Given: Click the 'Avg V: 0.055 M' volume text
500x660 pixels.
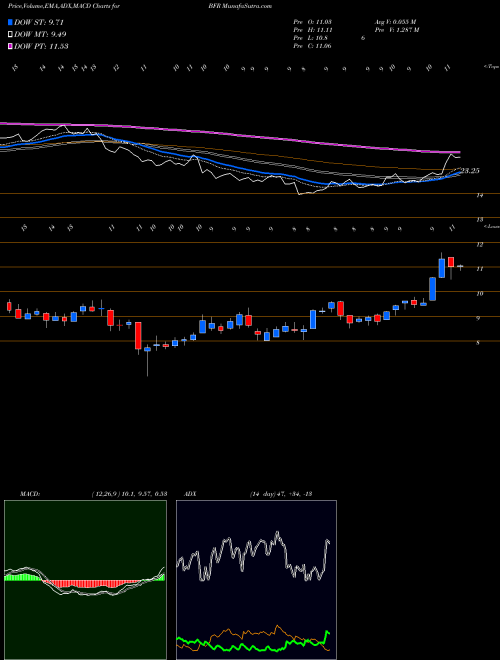Looking at the screenshot, I should tap(394, 22).
